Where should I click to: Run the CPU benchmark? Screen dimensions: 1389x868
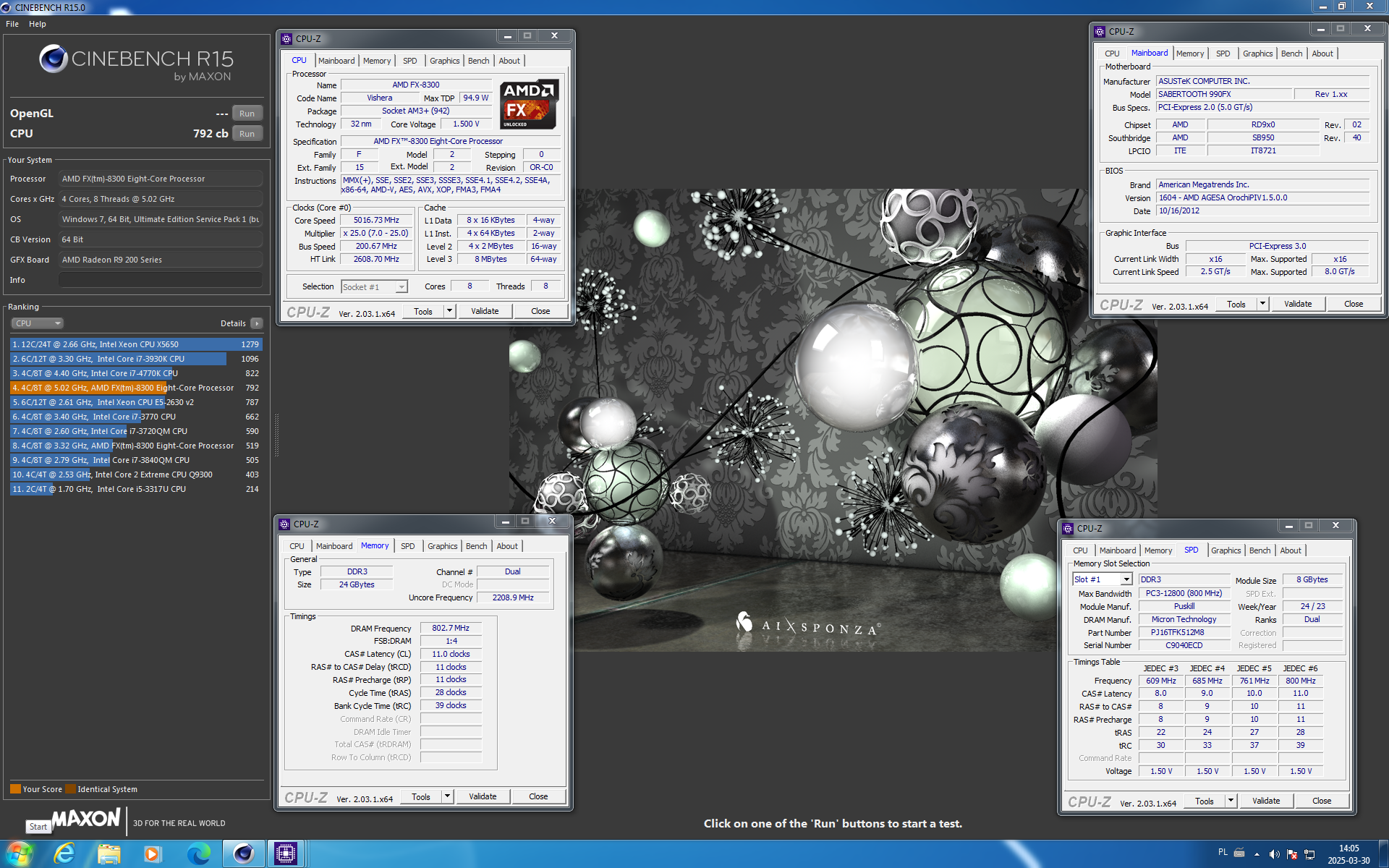(x=247, y=134)
